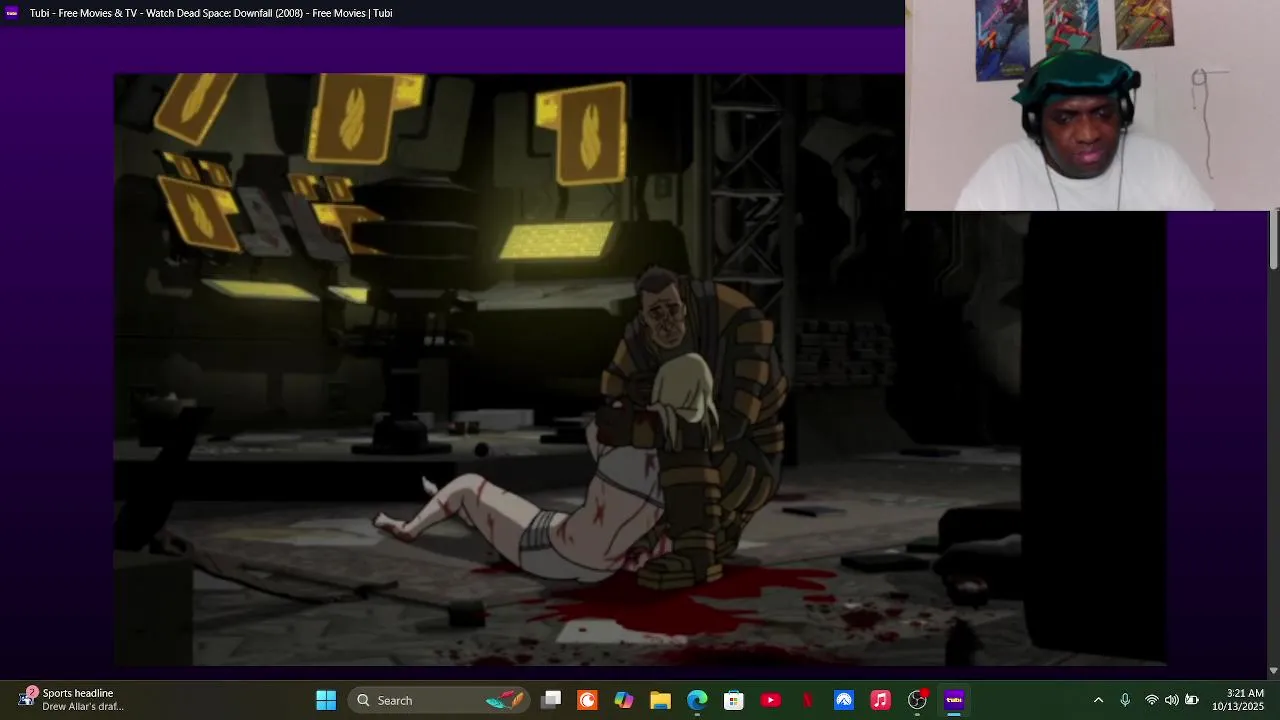Click the scrollbar down arrow
The width and height of the screenshot is (1280, 720).
click(x=1273, y=671)
